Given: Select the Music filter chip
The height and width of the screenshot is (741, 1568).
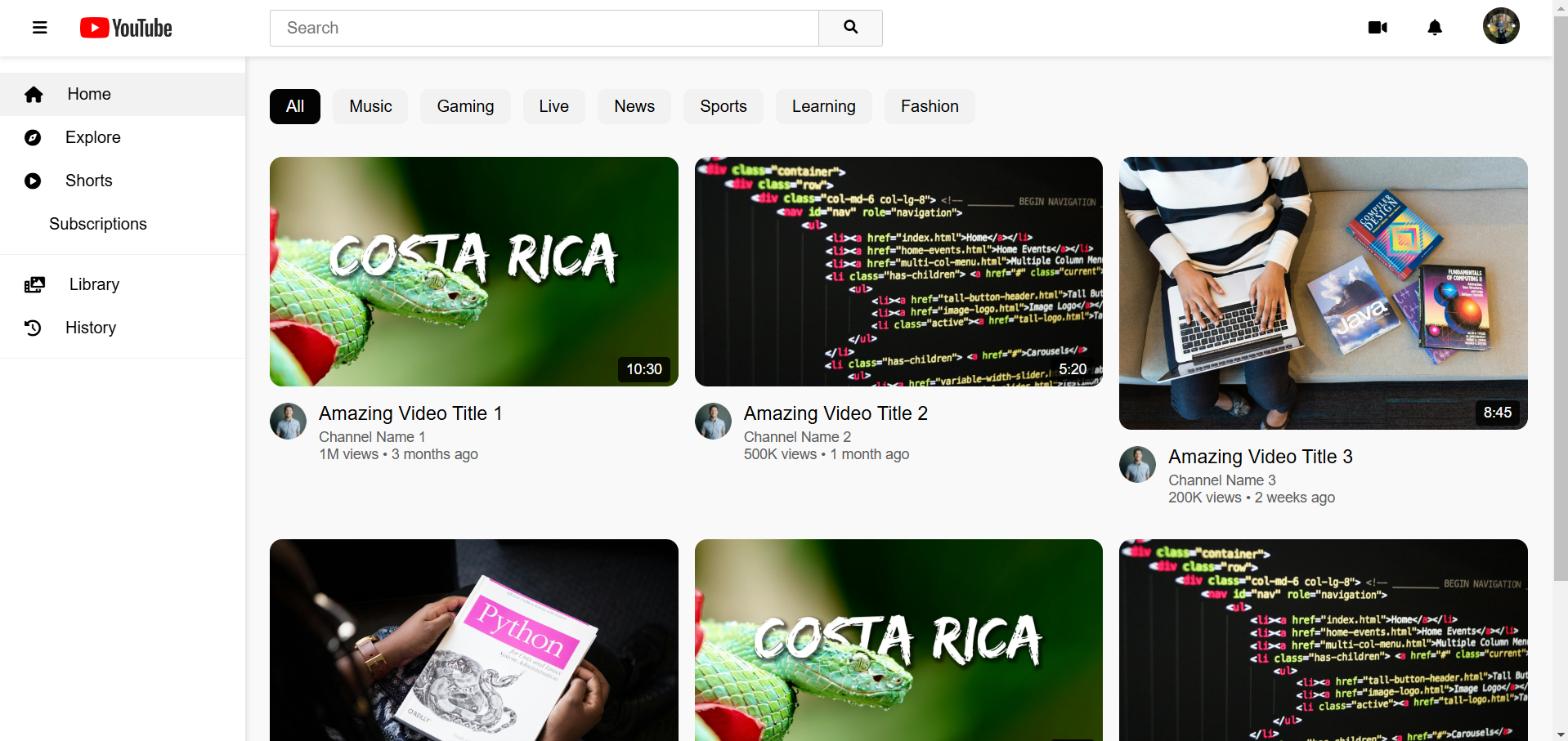Looking at the screenshot, I should [370, 106].
